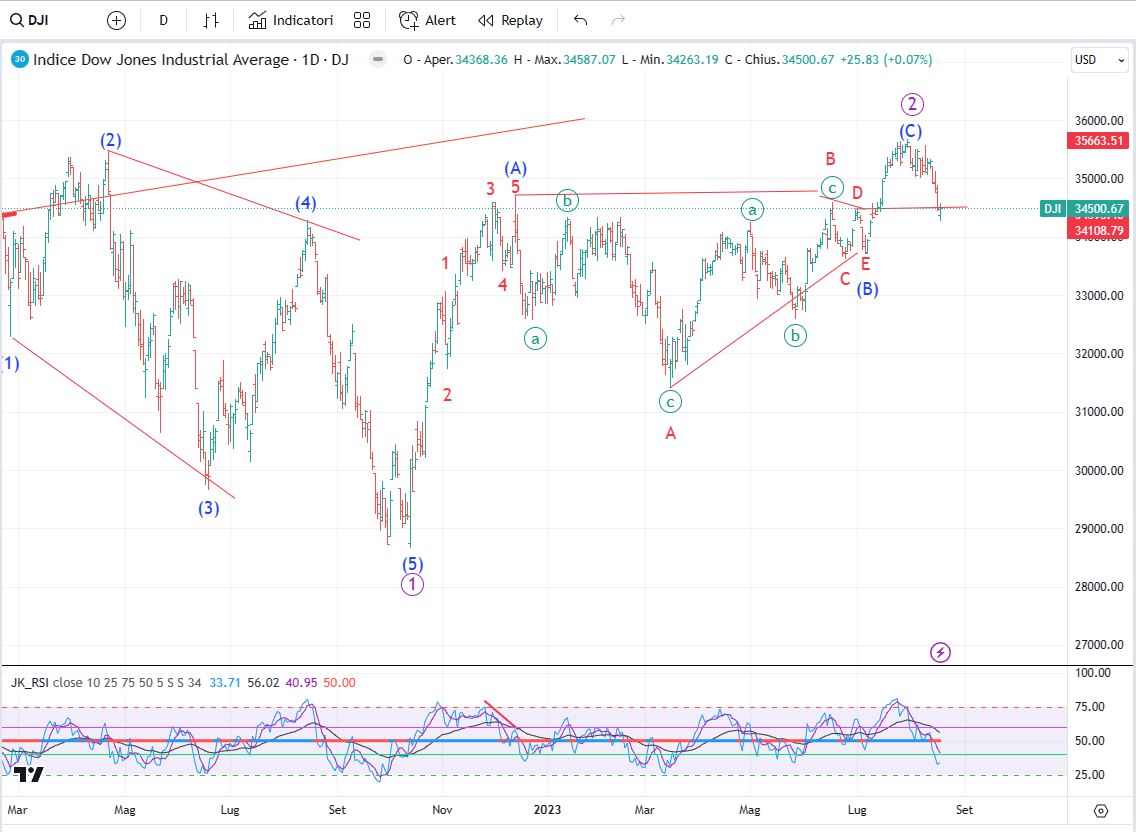This screenshot has height=832, width=1136.
Task: Click the gray market status indicator pill
Action: (x=377, y=59)
